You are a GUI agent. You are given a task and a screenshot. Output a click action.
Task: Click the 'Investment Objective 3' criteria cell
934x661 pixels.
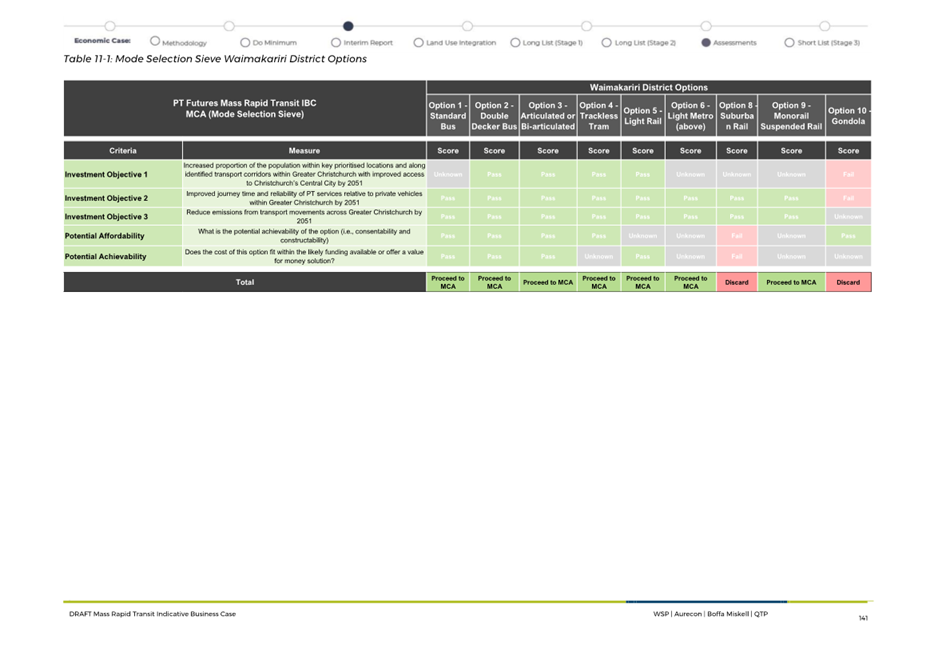tap(123, 217)
